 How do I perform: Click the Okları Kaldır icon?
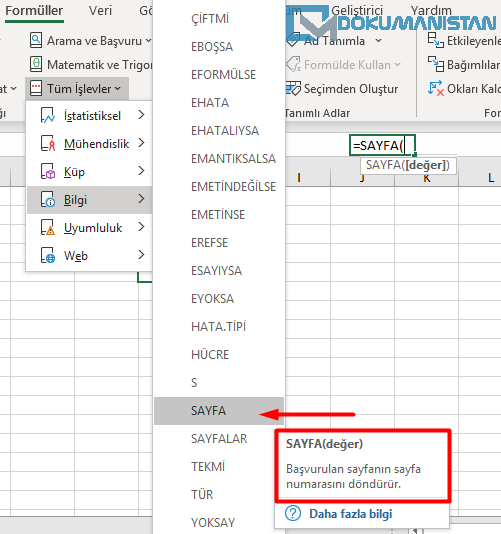coord(436,88)
